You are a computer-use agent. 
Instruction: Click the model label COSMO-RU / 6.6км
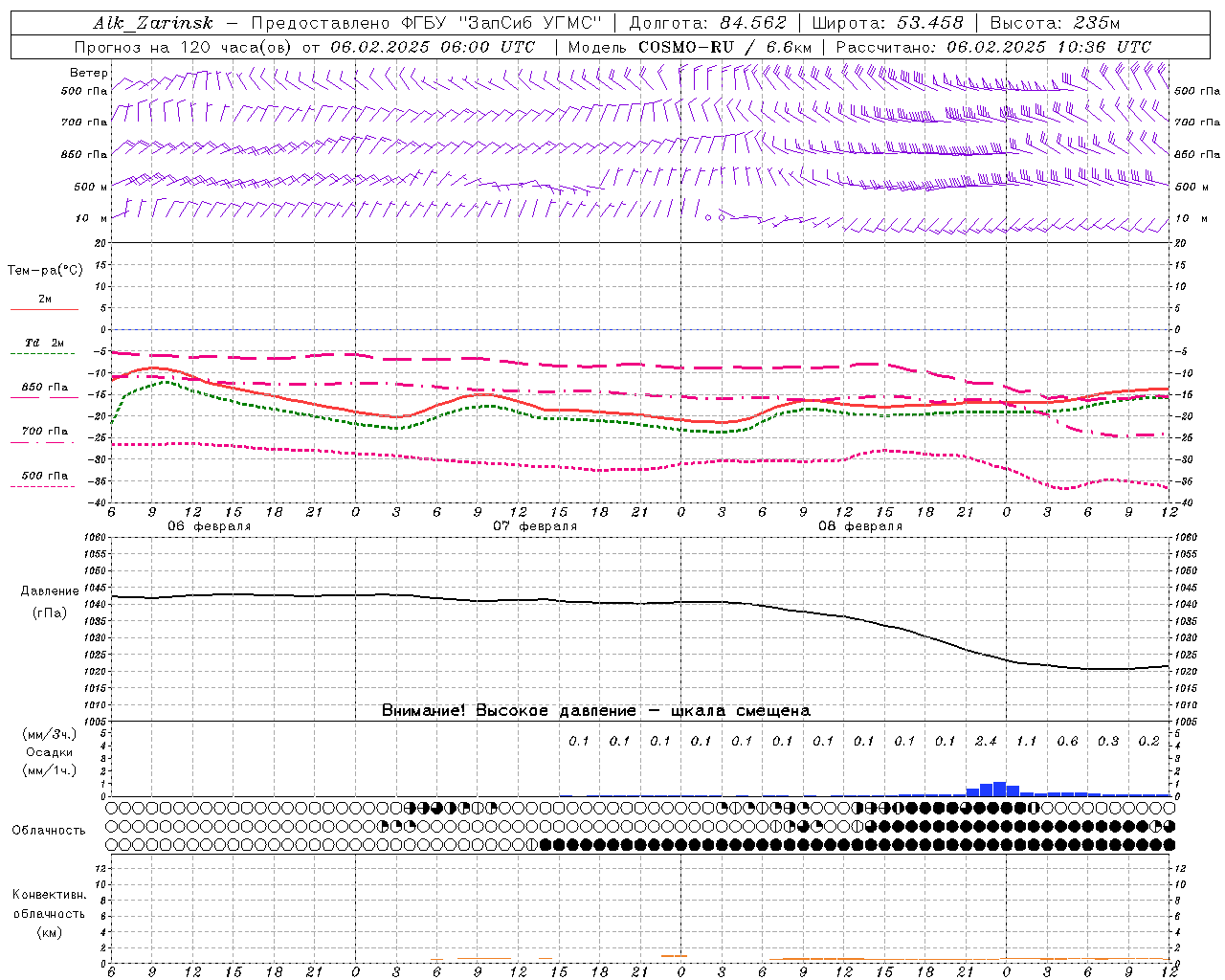point(724,47)
